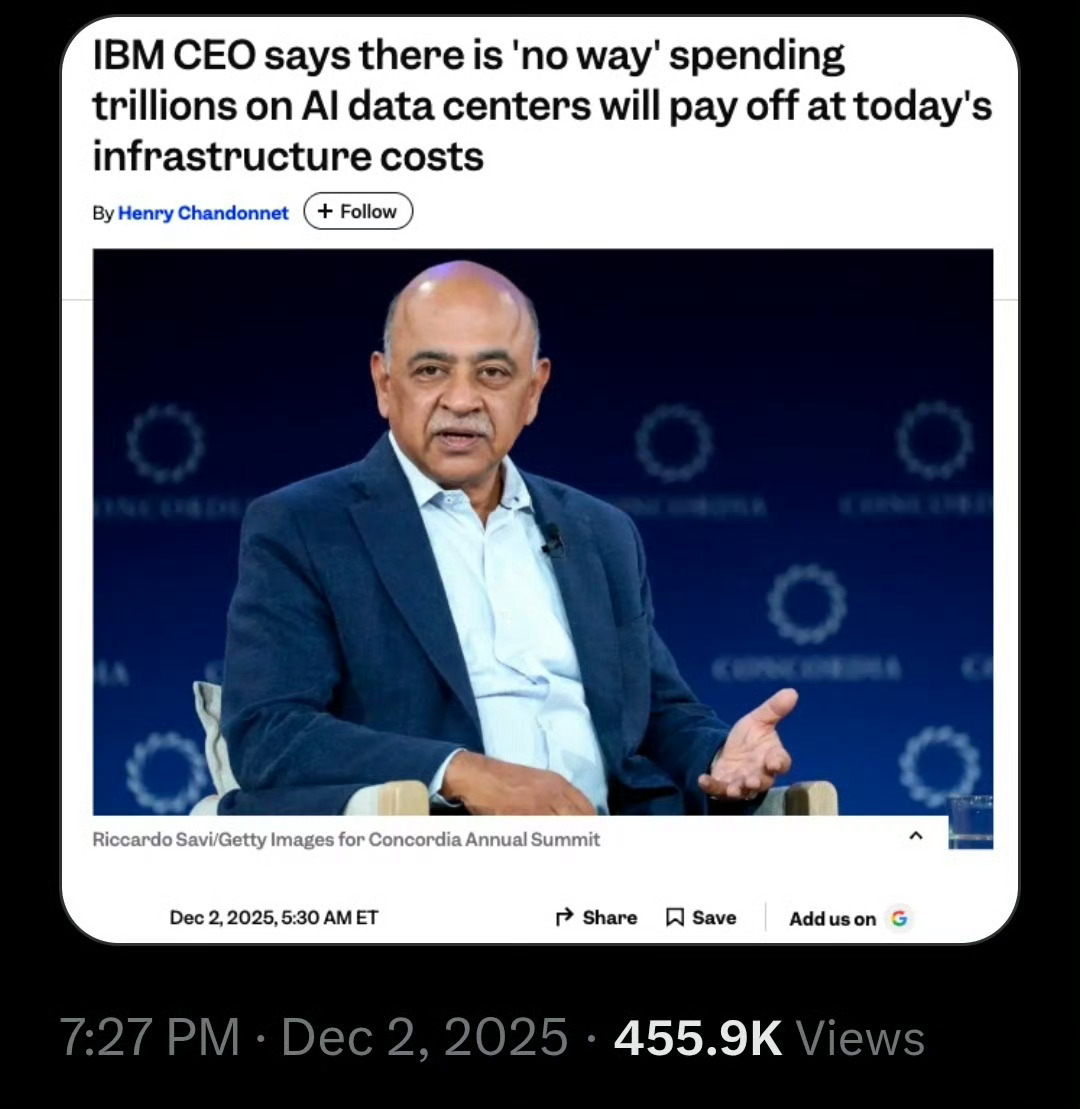Click the Share arrow icon
1080x1109 pixels.
coord(564,917)
